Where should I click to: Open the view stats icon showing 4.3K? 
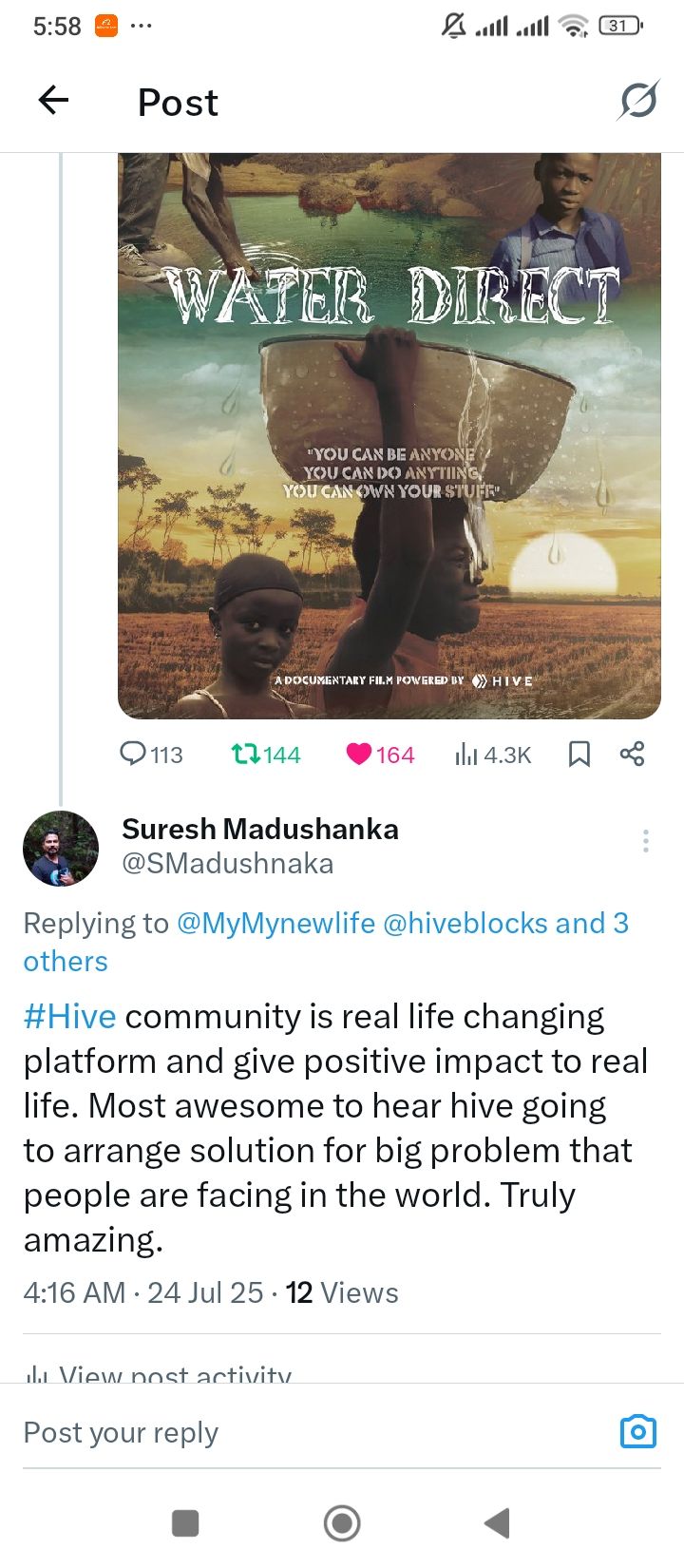(493, 755)
